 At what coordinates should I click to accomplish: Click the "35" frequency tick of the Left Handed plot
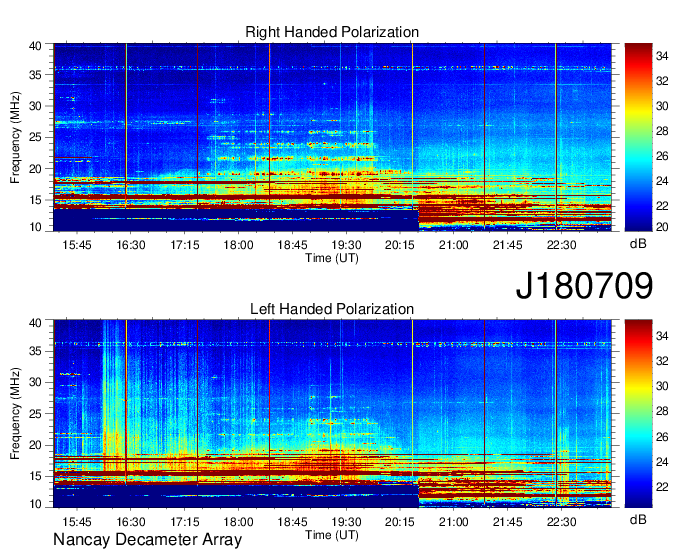(x=36, y=351)
